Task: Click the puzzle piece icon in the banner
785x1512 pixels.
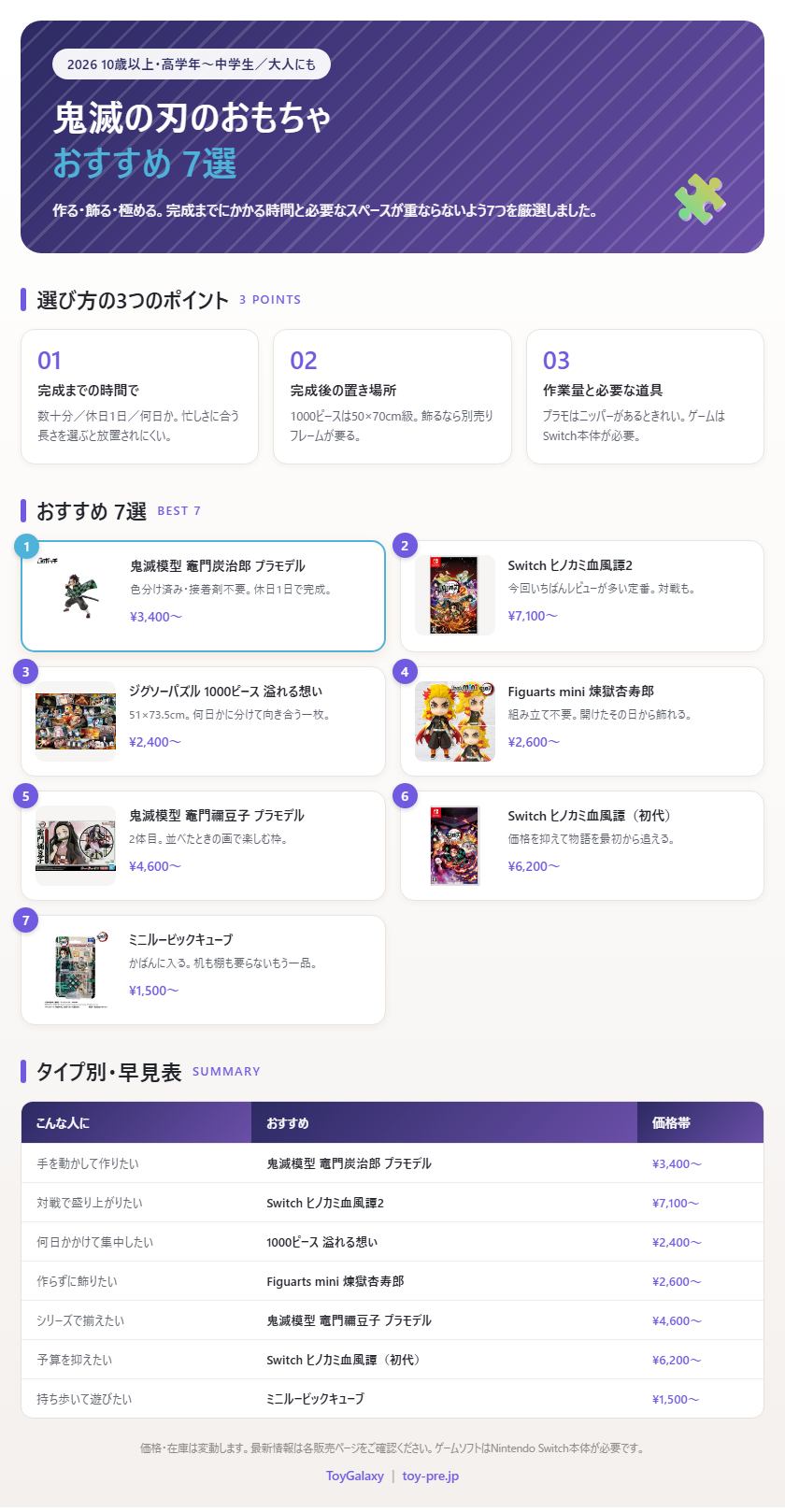Action: [700, 199]
